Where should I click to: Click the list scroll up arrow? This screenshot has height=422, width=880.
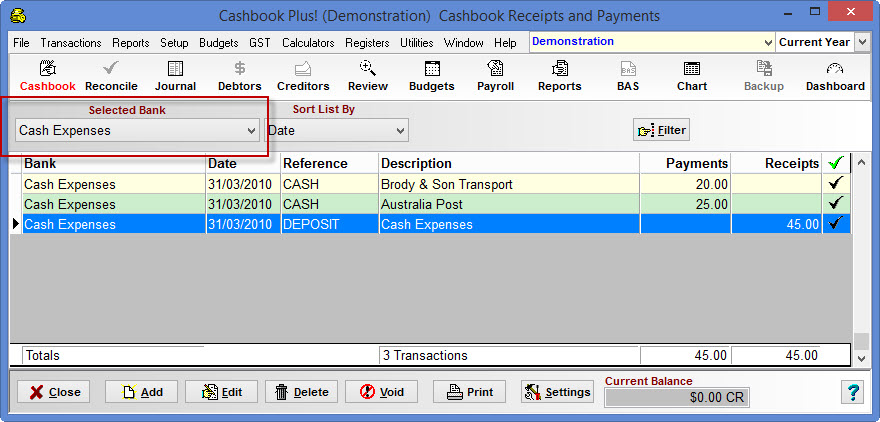point(860,163)
